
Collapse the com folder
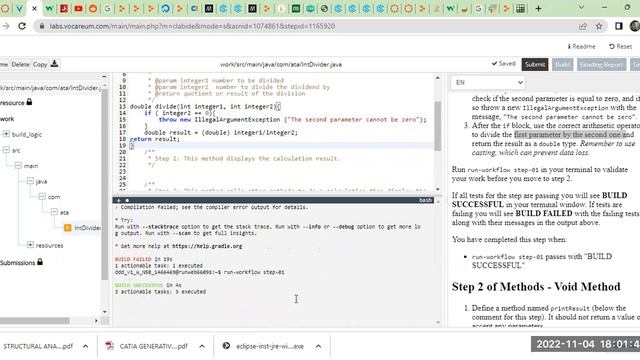[42, 196]
